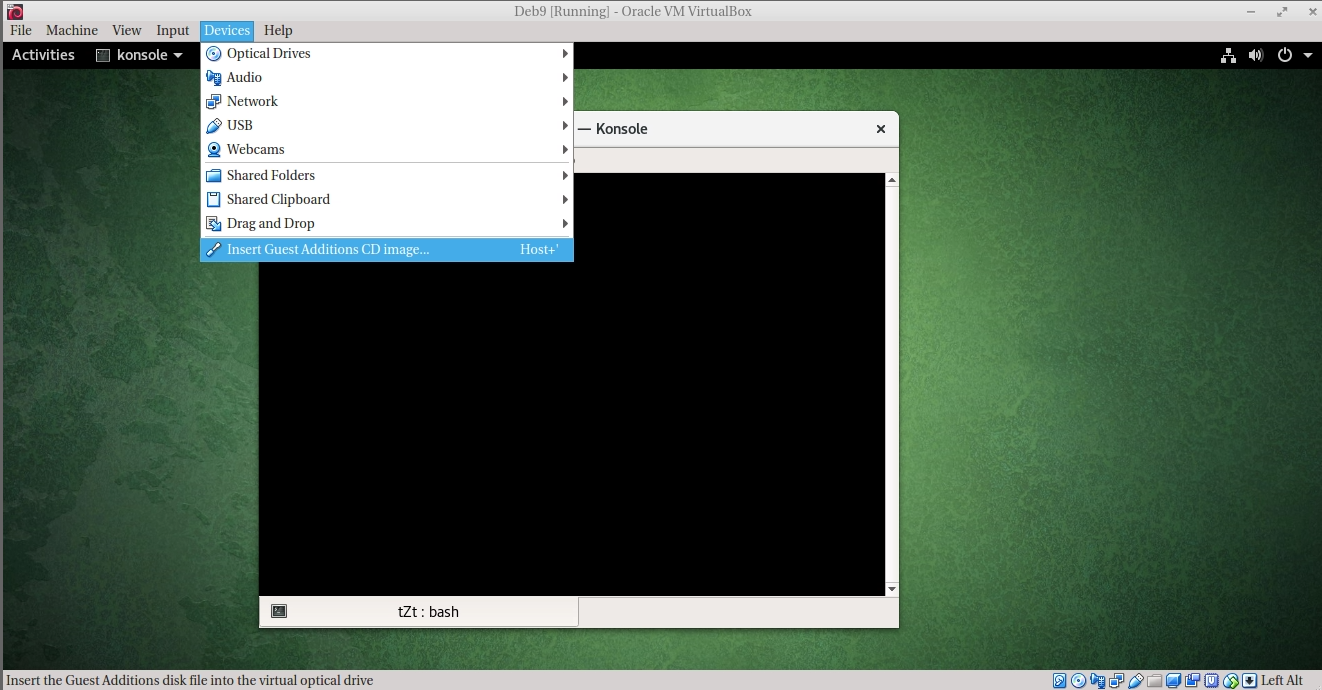This screenshot has width=1322, height=690.
Task: Click the USB status bar icon
Action: (x=1136, y=681)
